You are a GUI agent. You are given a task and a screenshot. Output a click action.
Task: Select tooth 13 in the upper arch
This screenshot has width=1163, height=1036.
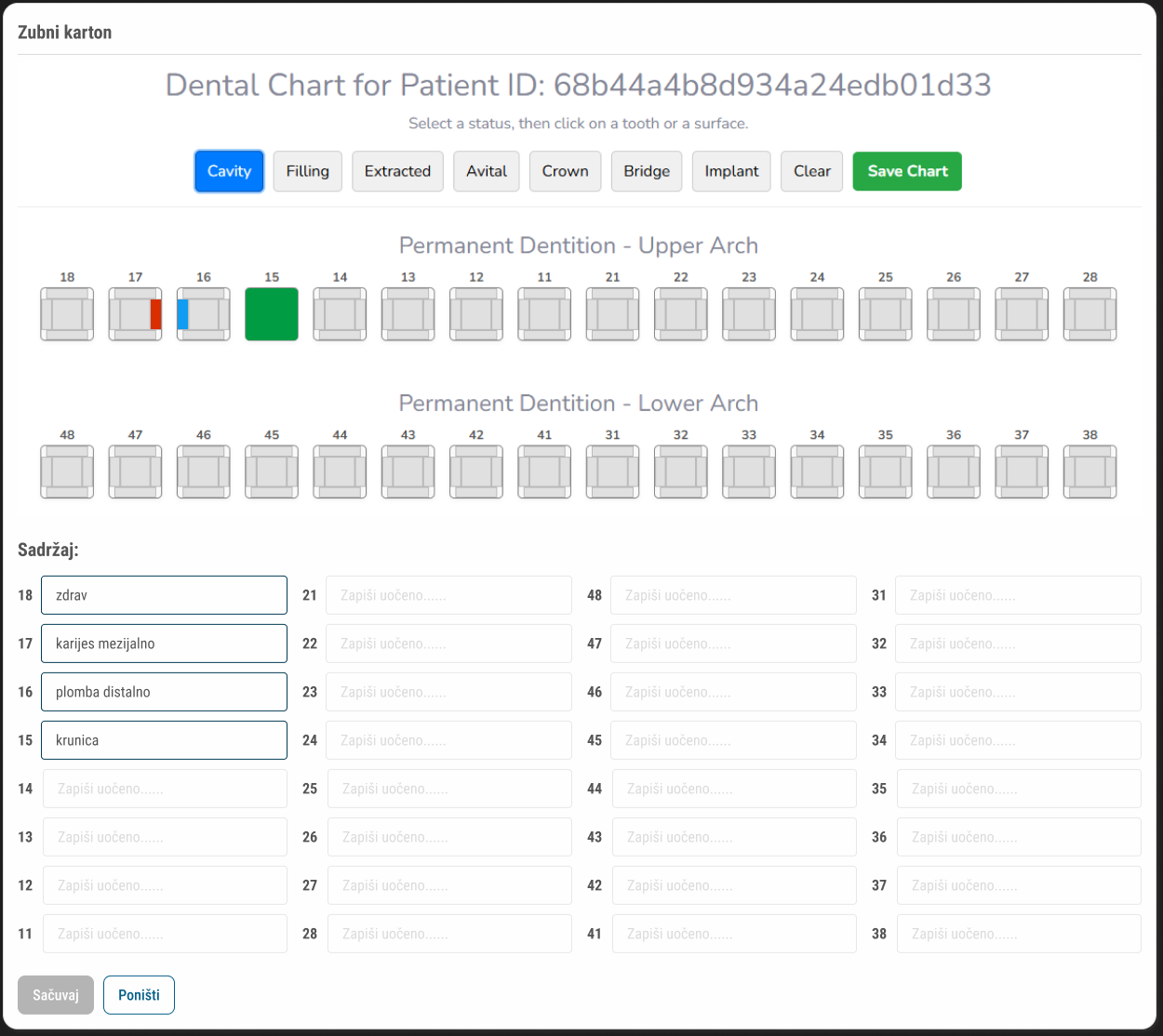coord(408,314)
